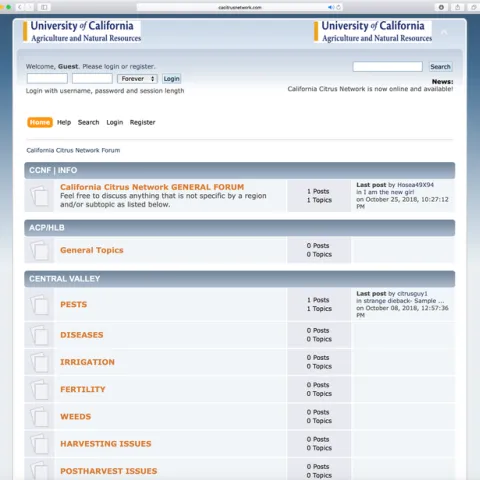Open the 'I am the new girl' post

(x=388, y=192)
